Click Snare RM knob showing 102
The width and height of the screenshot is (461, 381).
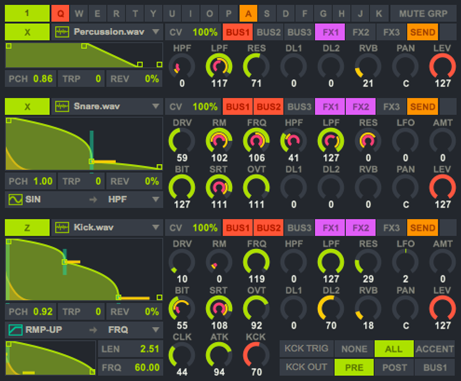(x=219, y=141)
